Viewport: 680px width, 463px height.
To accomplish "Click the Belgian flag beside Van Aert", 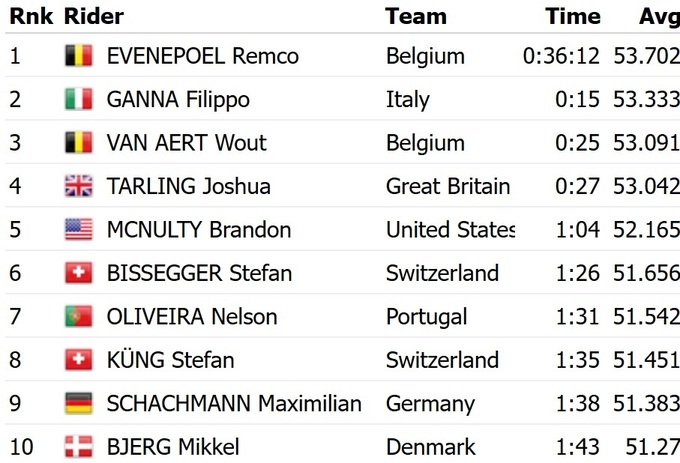I will 78,143.
